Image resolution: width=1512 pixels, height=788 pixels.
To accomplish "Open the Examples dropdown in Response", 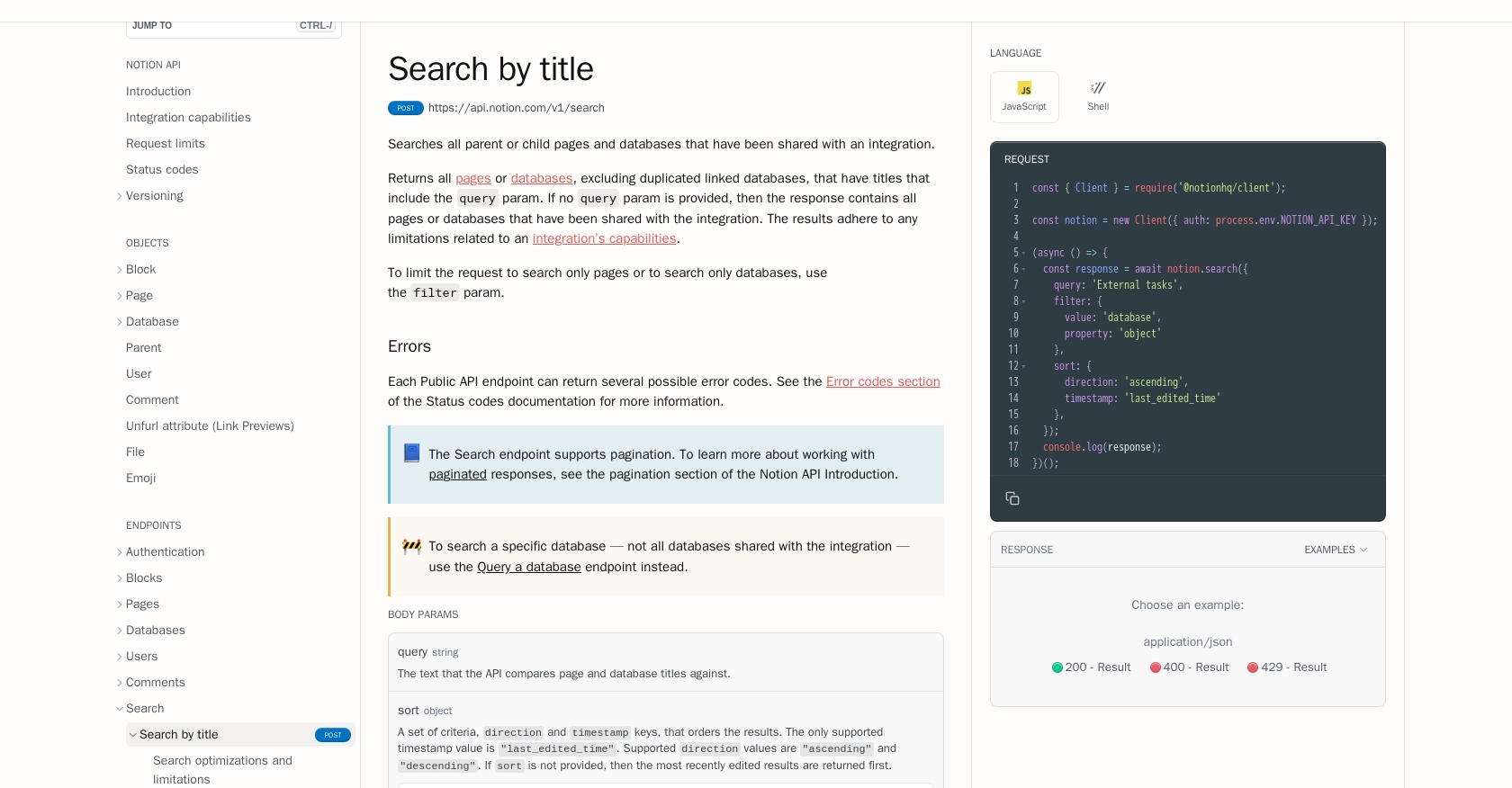I will click(1336, 550).
